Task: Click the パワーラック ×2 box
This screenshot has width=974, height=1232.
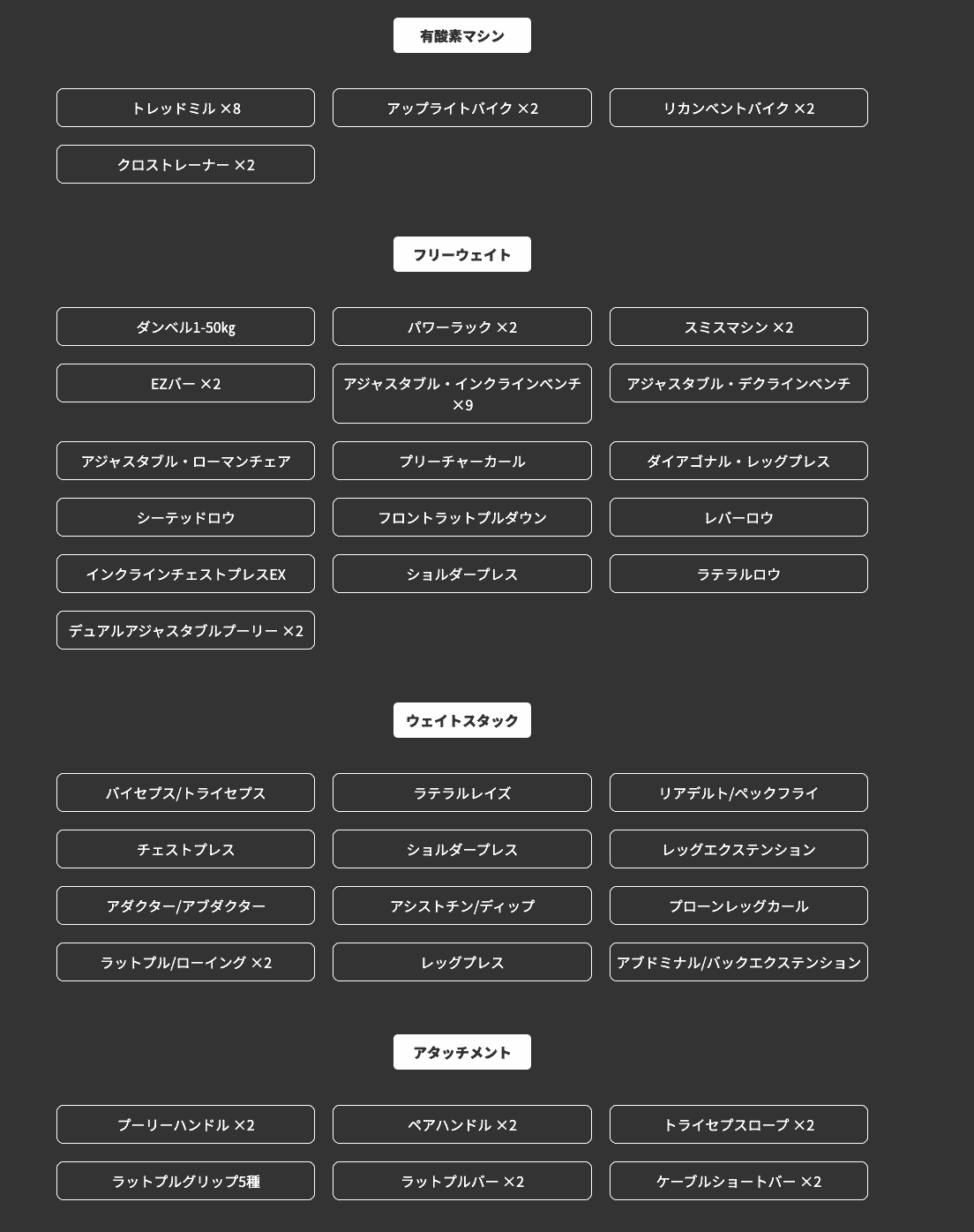Action: coord(461,327)
